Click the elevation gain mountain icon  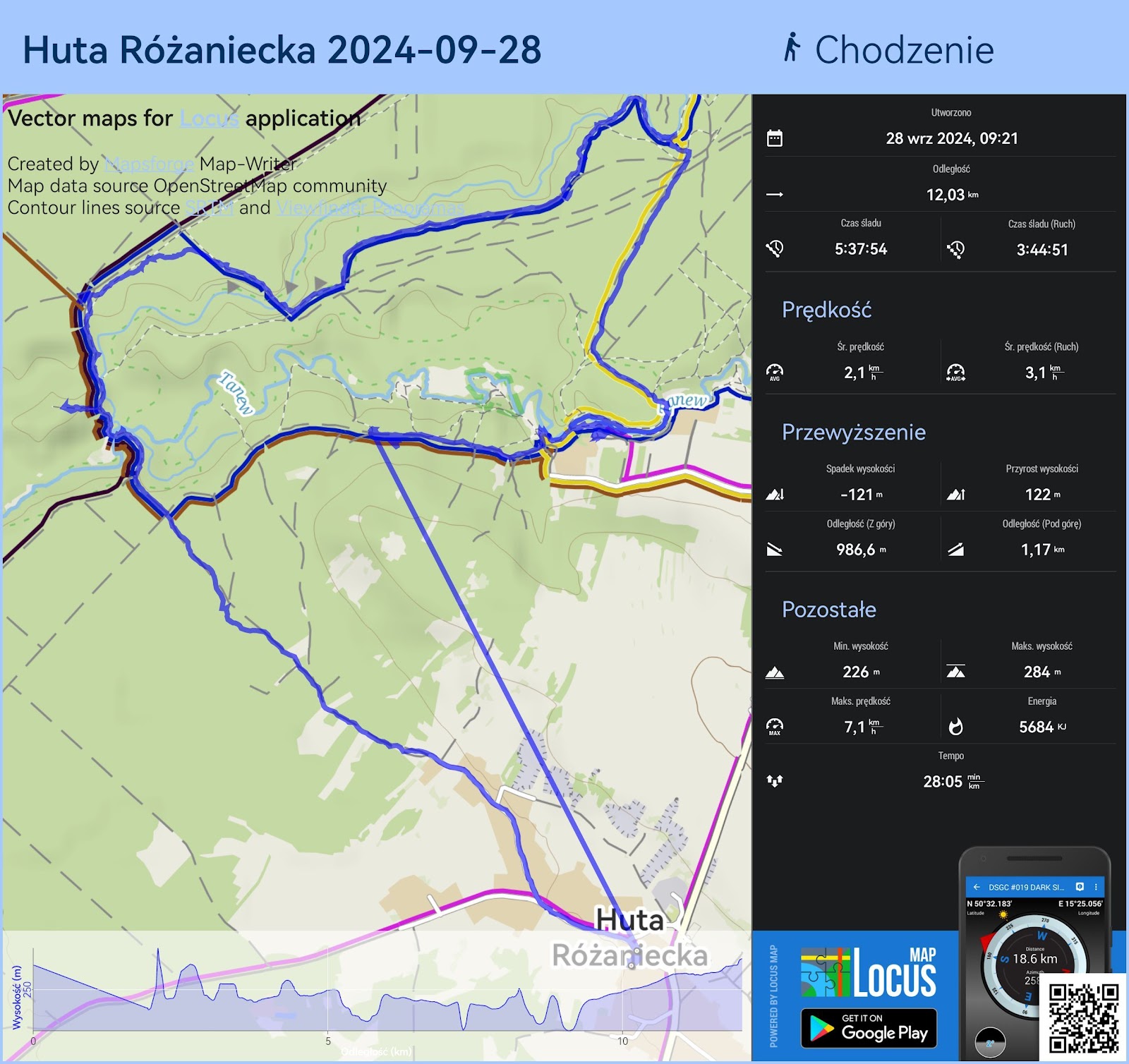(955, 494)
